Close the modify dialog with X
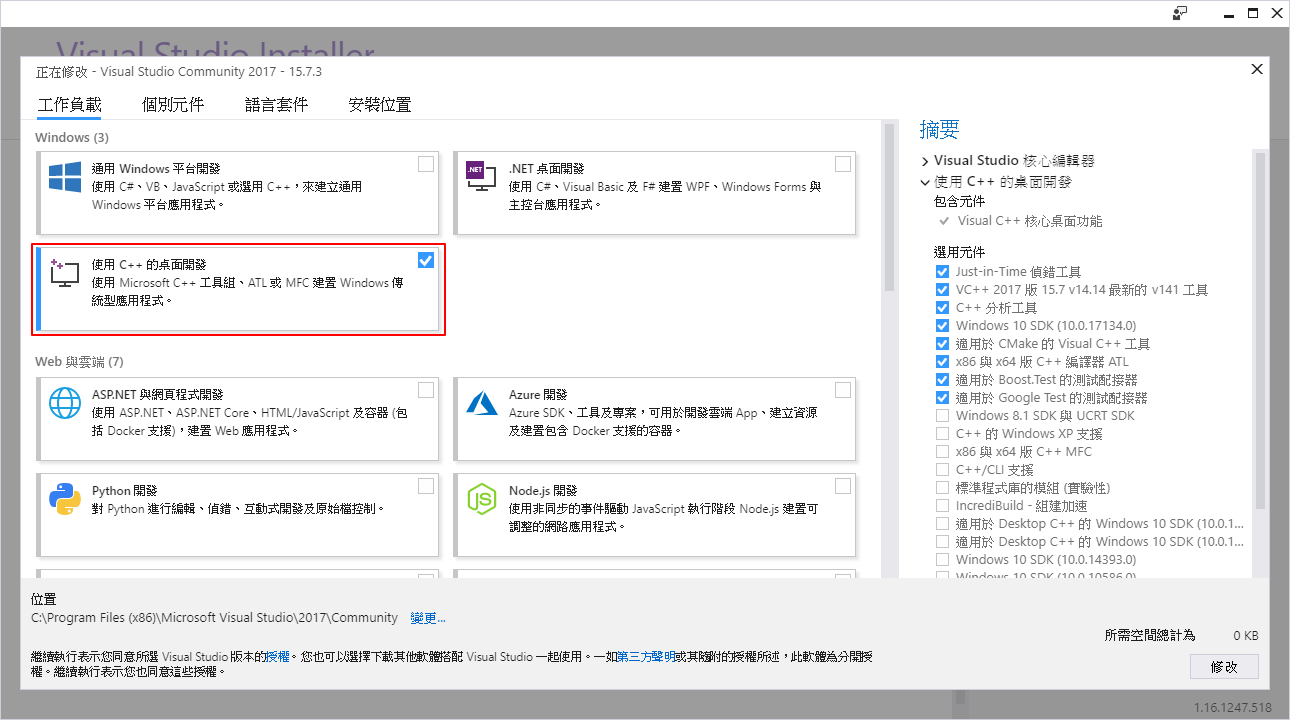Viewport: 1290px width, 720px height. pyautogui.click(x=1257, y=69)
